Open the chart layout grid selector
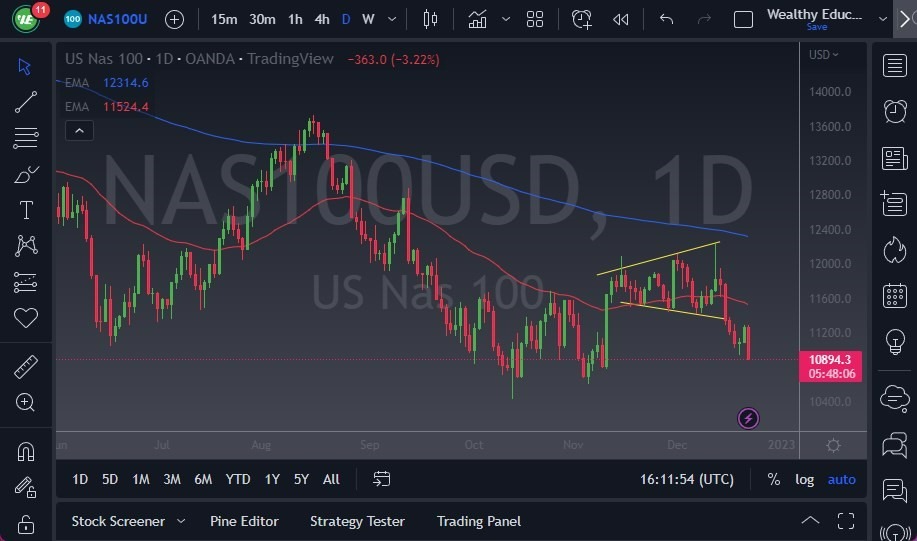Viewport: 917px width, 541px height. pos(535,19)
